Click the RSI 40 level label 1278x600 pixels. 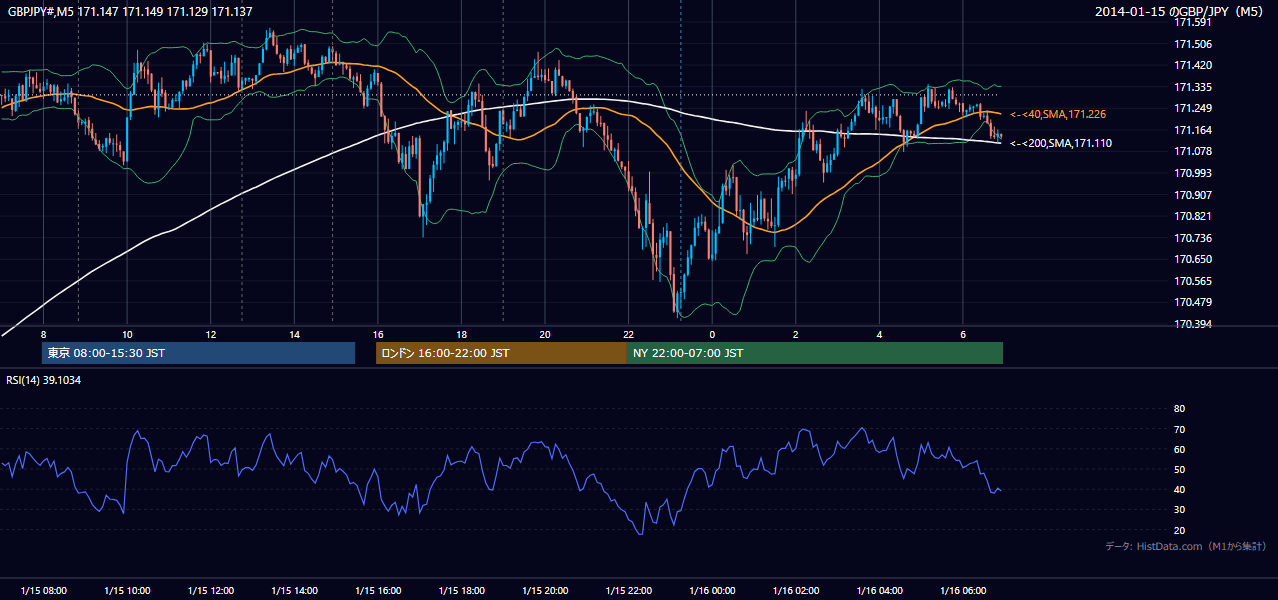click(1179, 489)
